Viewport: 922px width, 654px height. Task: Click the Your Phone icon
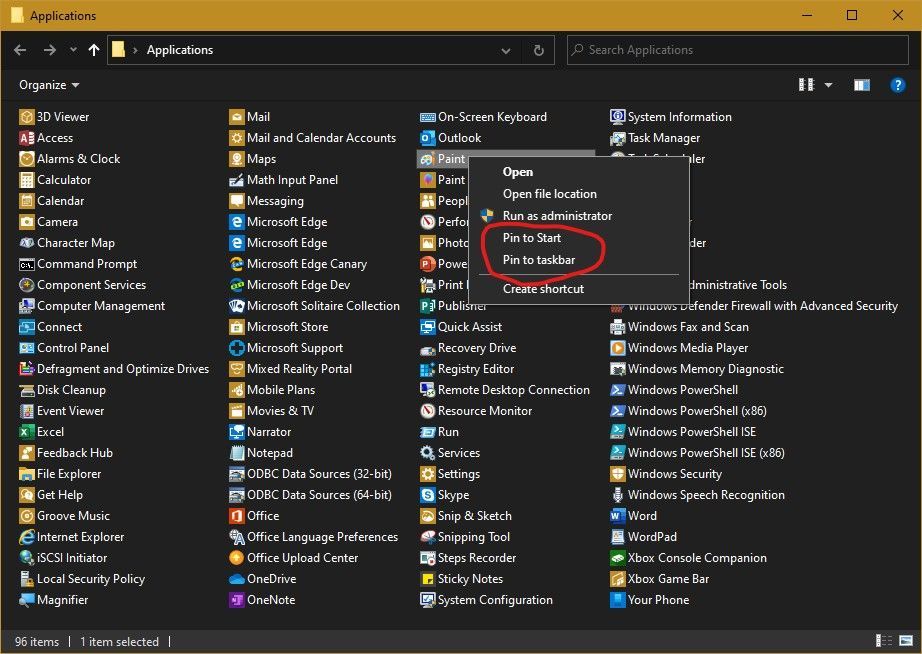click(x=617, y=600)
